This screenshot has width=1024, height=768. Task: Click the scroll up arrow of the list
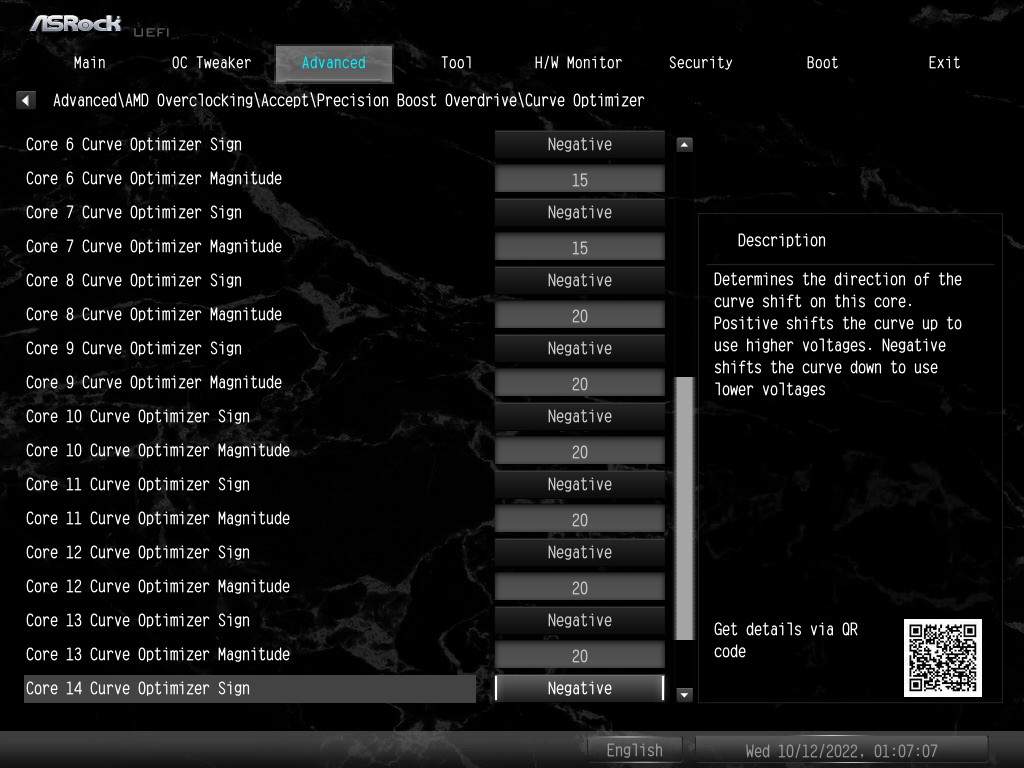684,144
